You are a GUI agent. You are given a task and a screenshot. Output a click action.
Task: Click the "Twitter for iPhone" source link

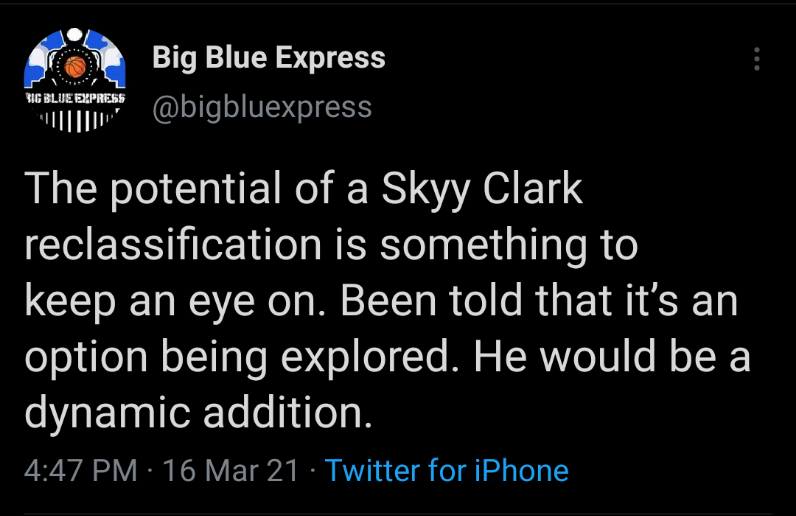click(x=447, y=470)
